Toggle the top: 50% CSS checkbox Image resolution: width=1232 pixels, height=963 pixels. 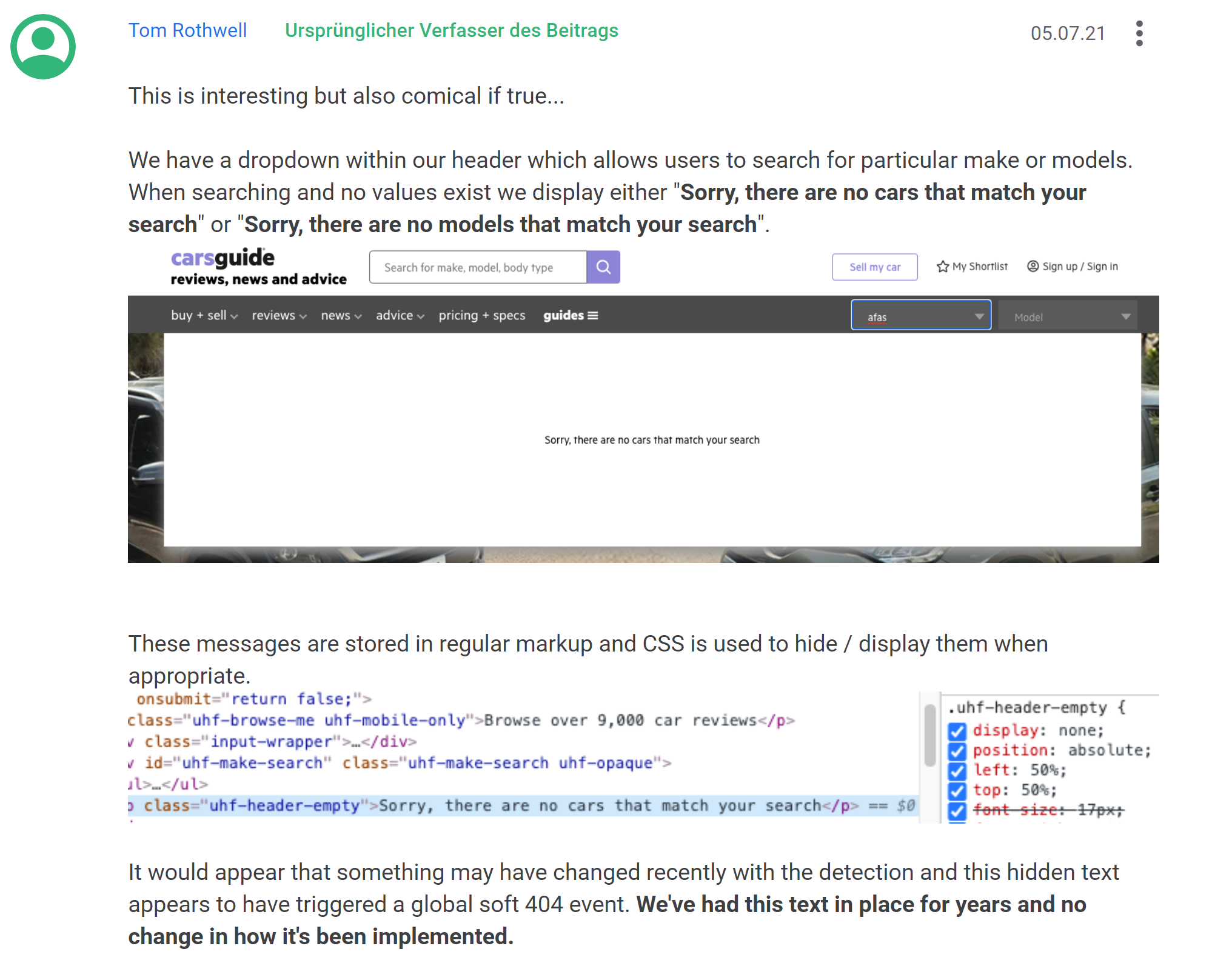pyautogui.click(x=957, y=791)
